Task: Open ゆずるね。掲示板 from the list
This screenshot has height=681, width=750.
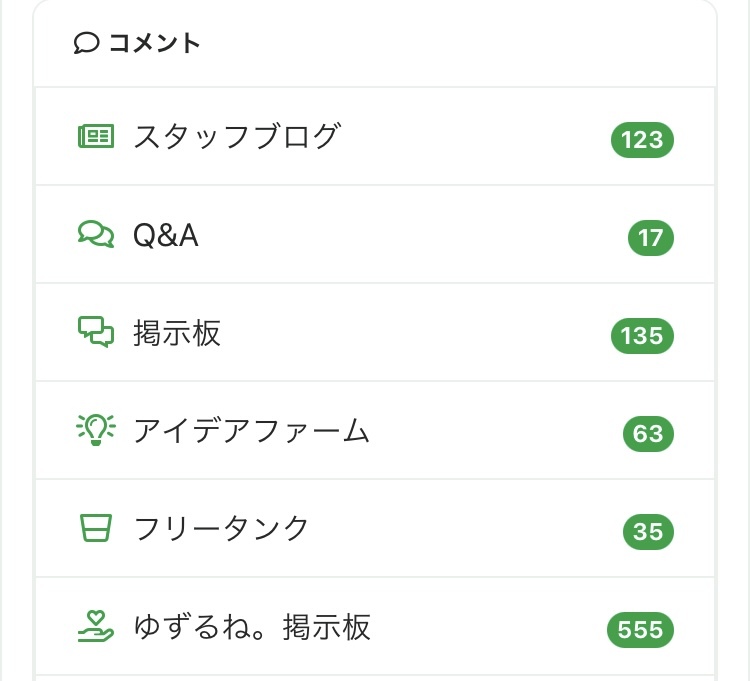Action: pos(252,627)
